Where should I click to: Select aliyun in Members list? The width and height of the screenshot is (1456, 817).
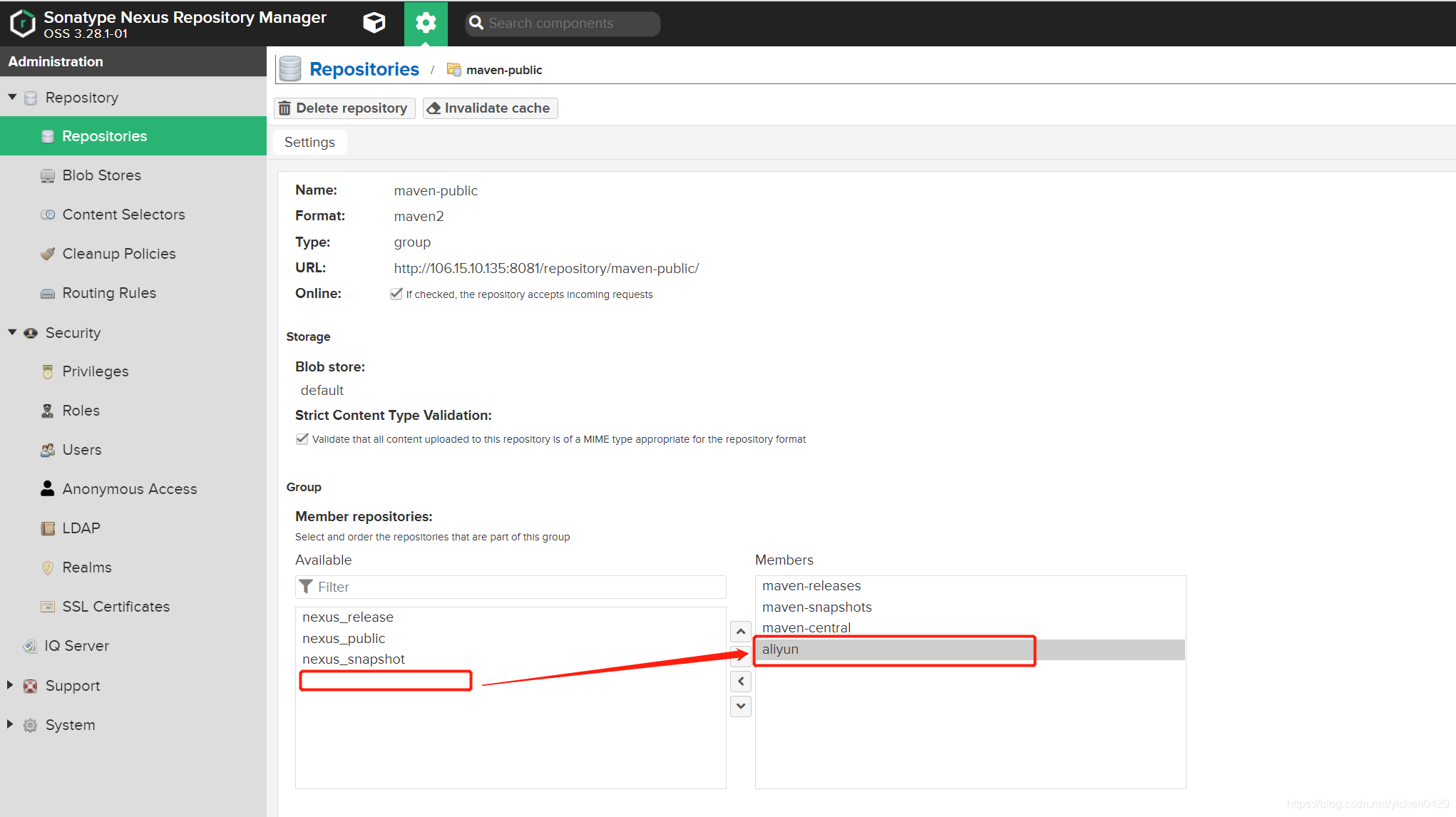pos(893,649)
